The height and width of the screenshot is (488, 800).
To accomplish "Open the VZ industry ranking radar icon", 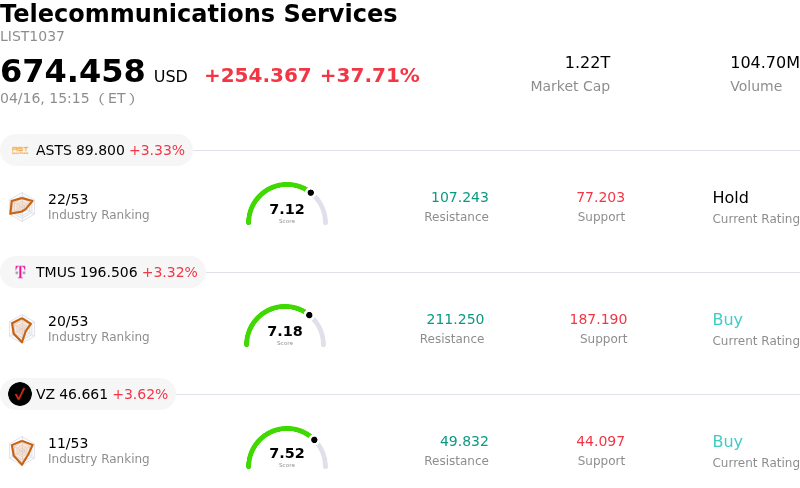I will 21,451.
